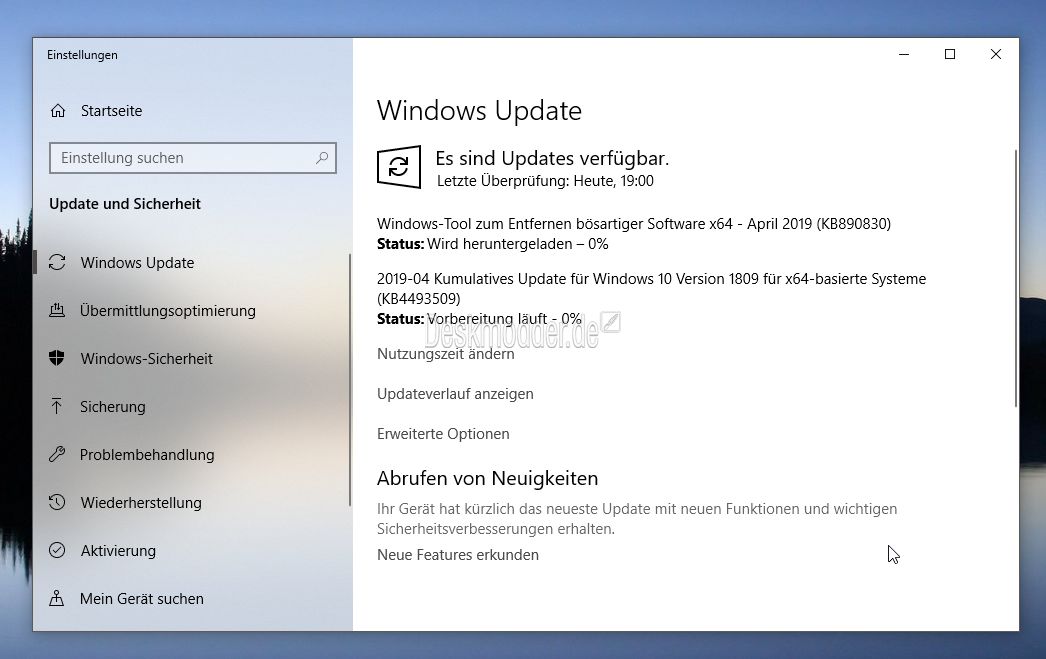Open Updateverlauf anzeigen

click(x=455, y=394)
